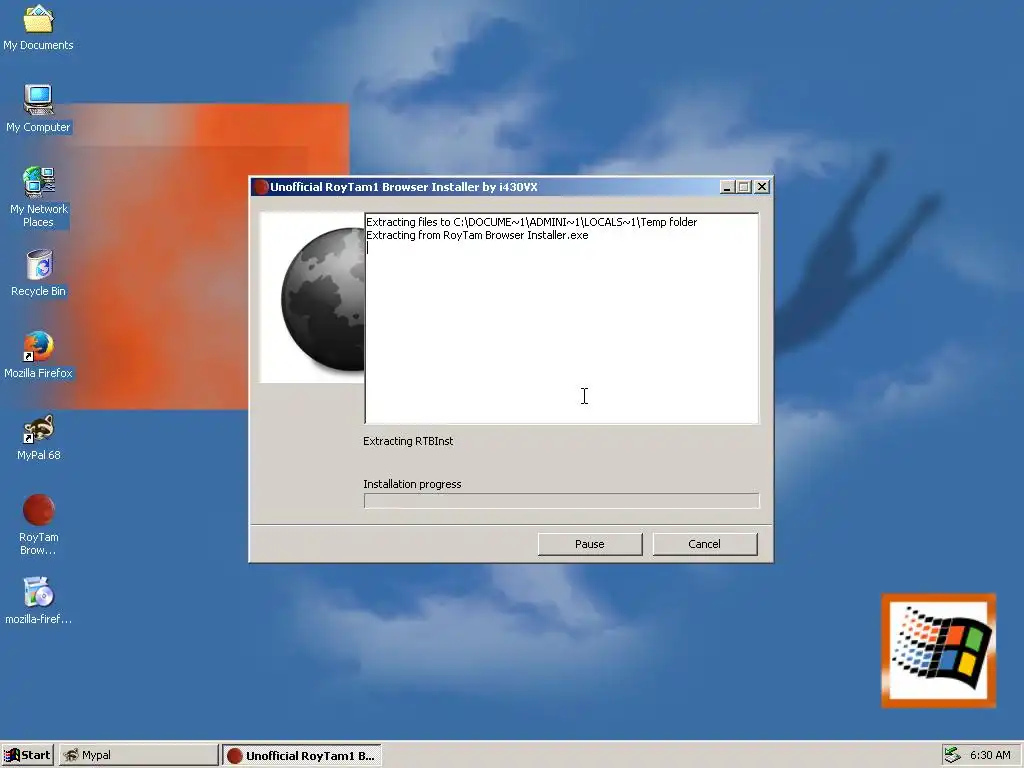Open the Start menu
This screenshot has width=1024, height=768.
coord(27,755)
